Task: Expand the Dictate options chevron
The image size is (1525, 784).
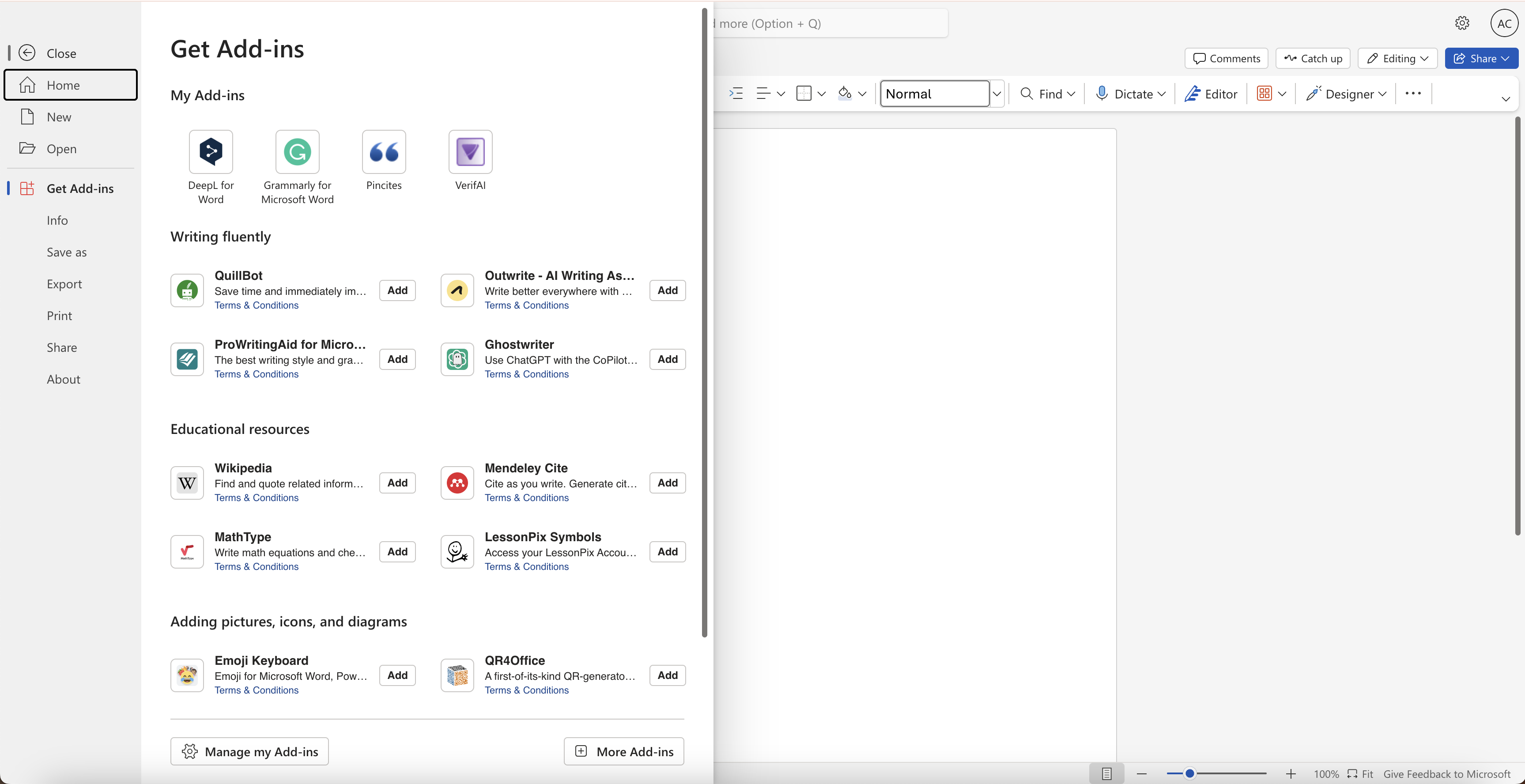Action: (x=1162, y=94)
